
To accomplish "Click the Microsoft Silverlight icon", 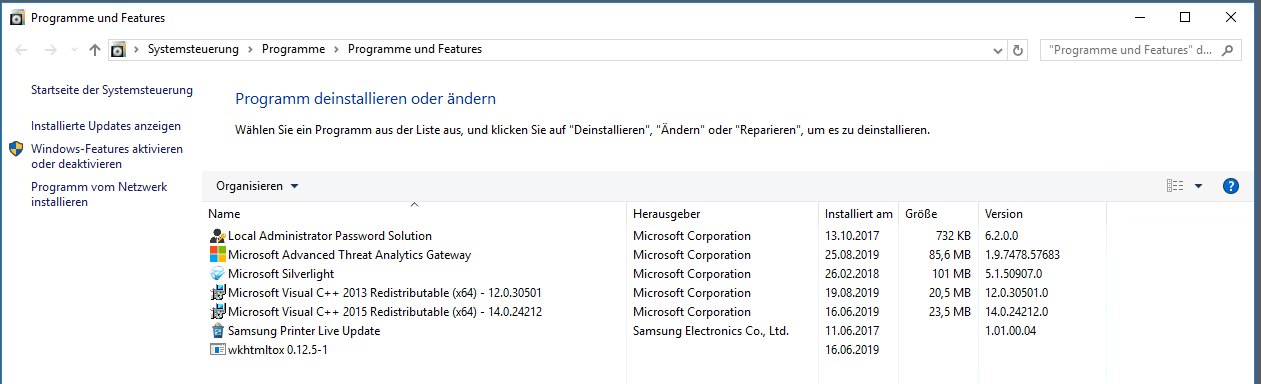I will [218, 274].
